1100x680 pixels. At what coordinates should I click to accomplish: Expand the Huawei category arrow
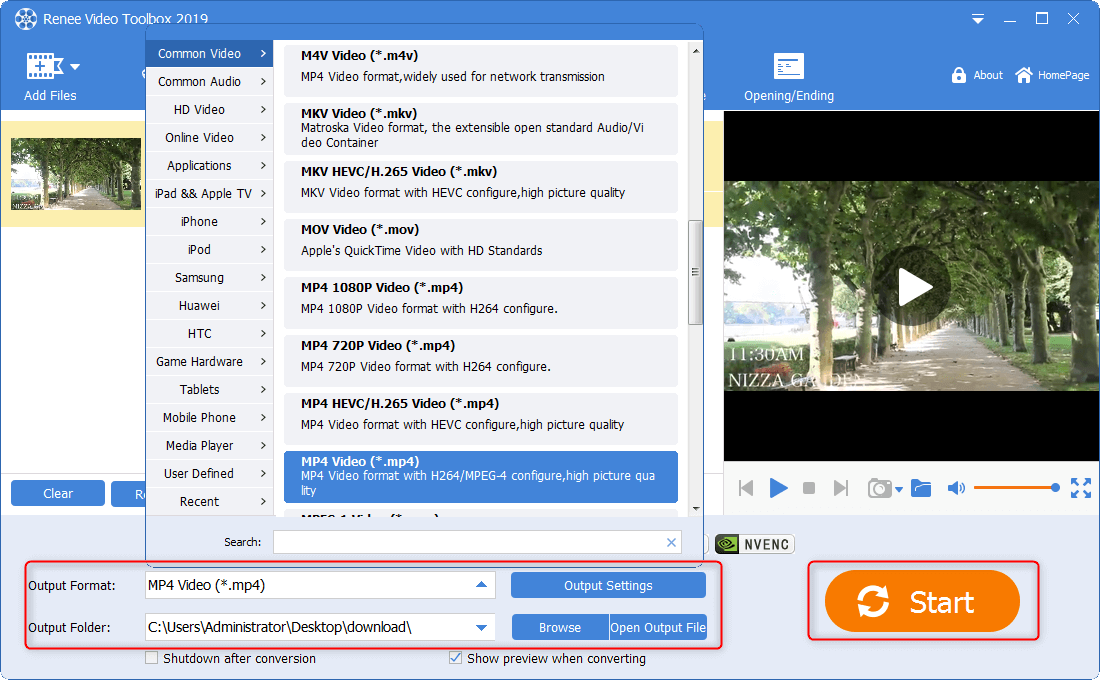click(263, 306)
